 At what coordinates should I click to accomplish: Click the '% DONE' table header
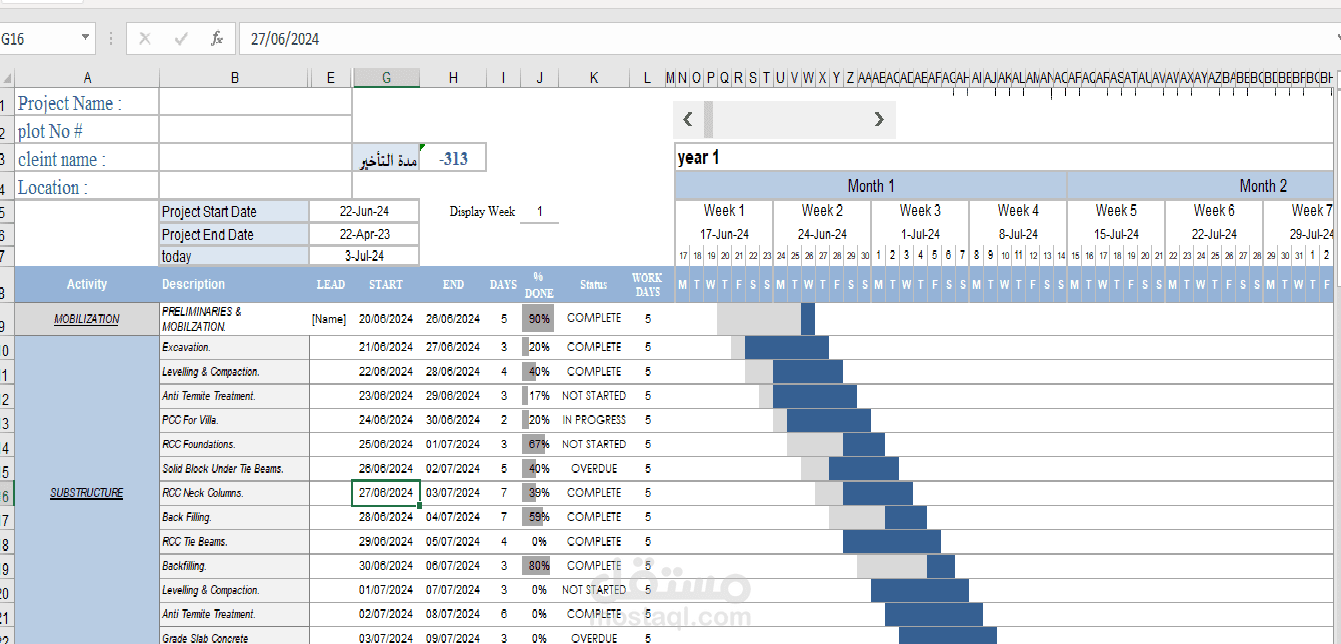[539, 284]
